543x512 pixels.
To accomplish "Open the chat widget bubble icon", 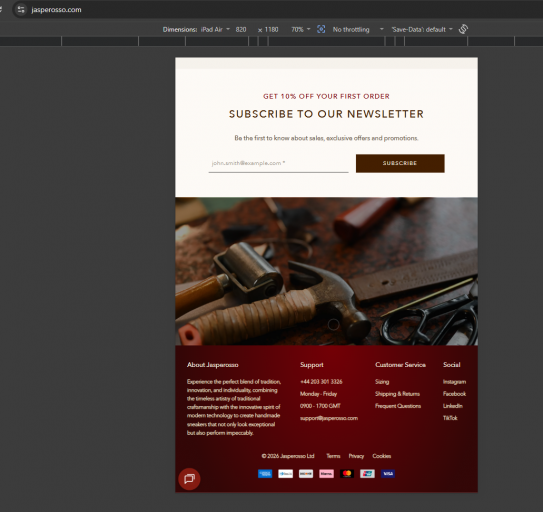I will [189, 479].
